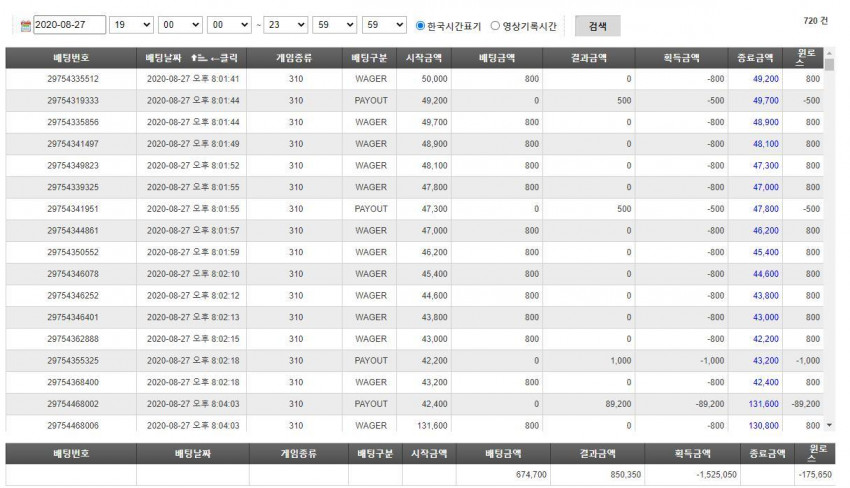Click the 시작금액 header in top table
The width and height of the screenshot is (850, 488).
pos(424,58)
